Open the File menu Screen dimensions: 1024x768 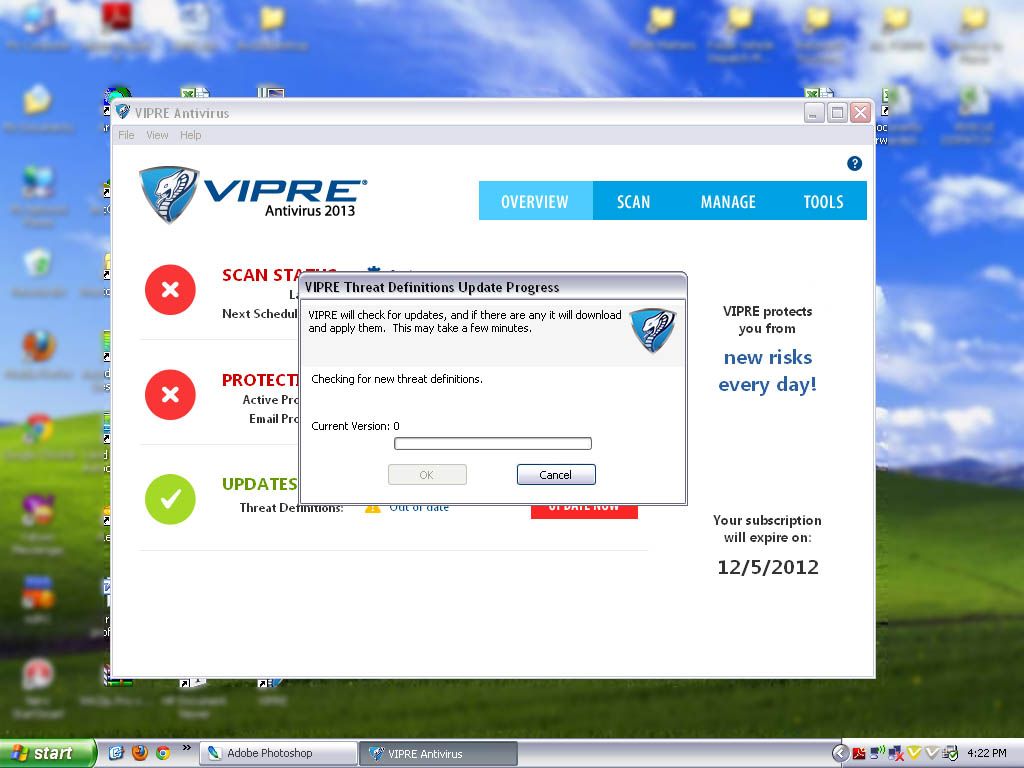[126, 135]
